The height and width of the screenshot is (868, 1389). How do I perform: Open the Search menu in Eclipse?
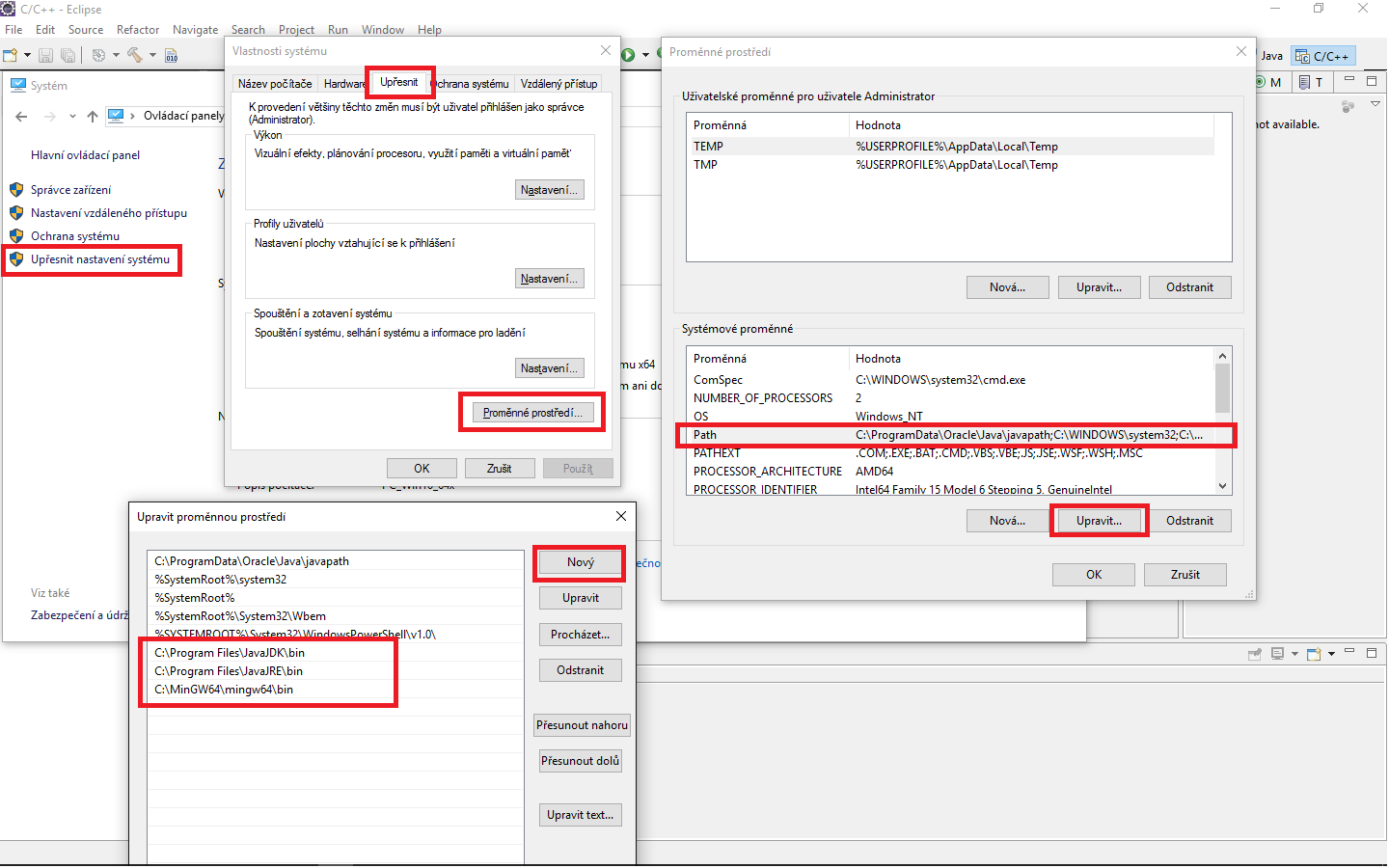(x=248, y=29)
